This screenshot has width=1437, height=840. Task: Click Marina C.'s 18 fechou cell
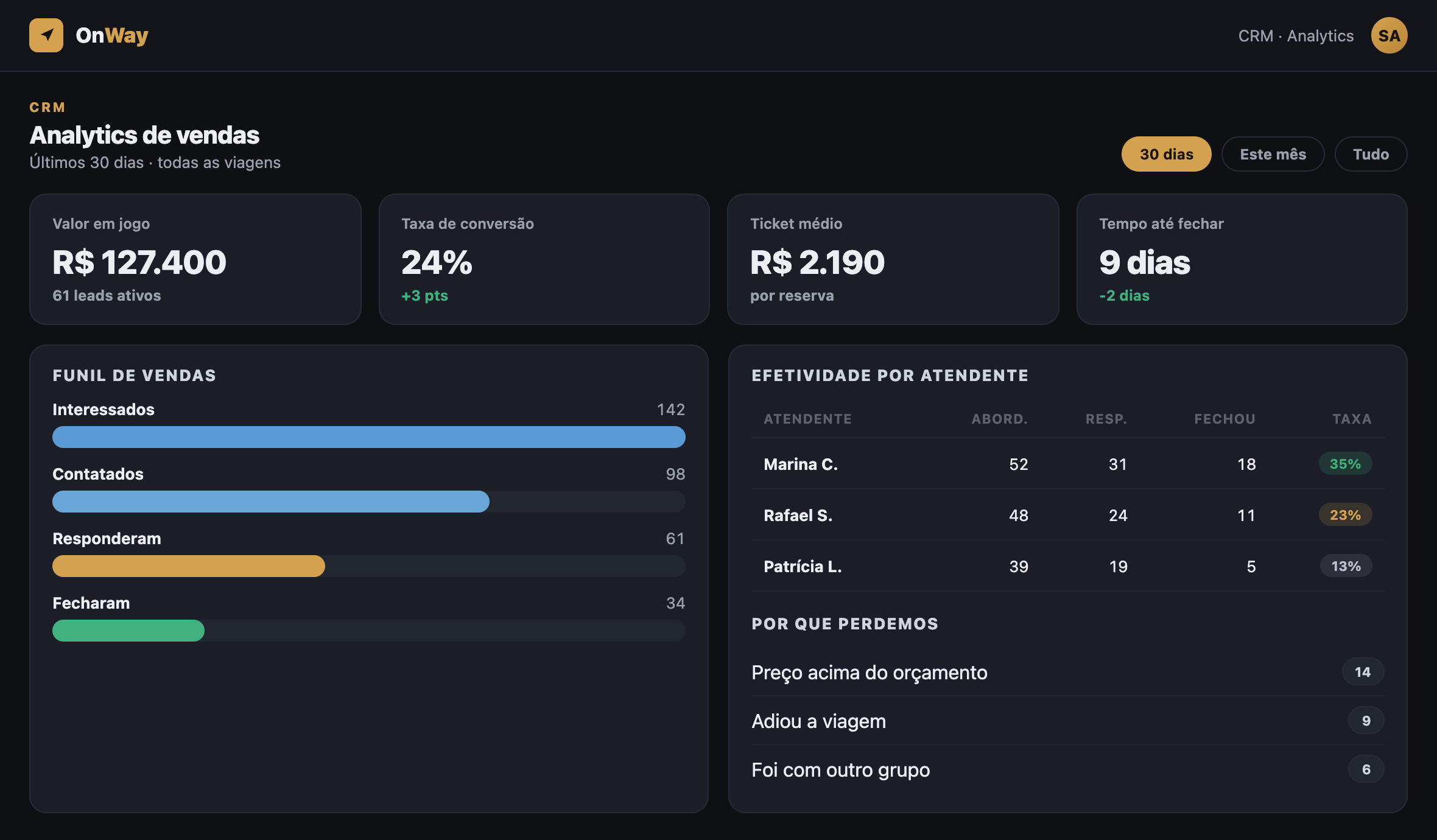point(1246,464)
